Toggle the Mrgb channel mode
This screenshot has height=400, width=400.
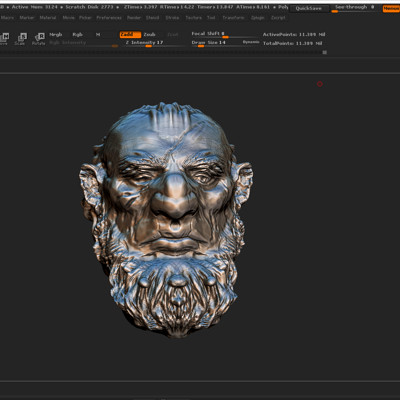(56, 35)
